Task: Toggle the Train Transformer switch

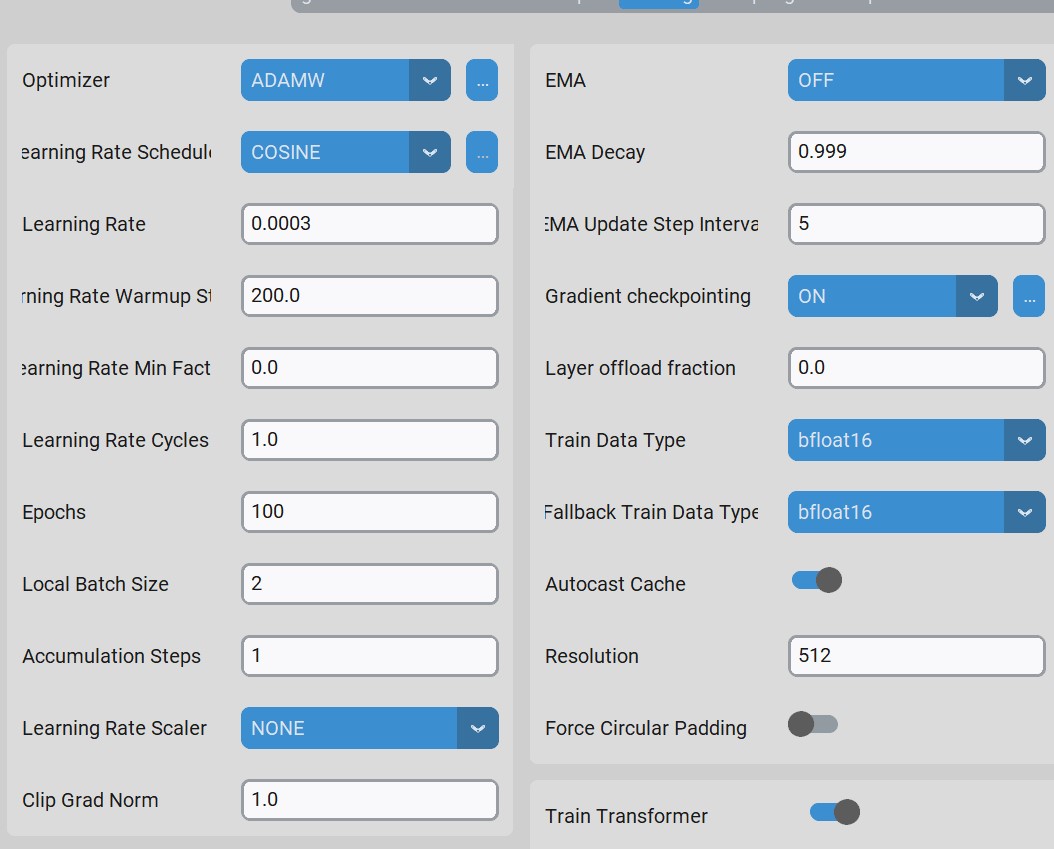Action: 835,812
